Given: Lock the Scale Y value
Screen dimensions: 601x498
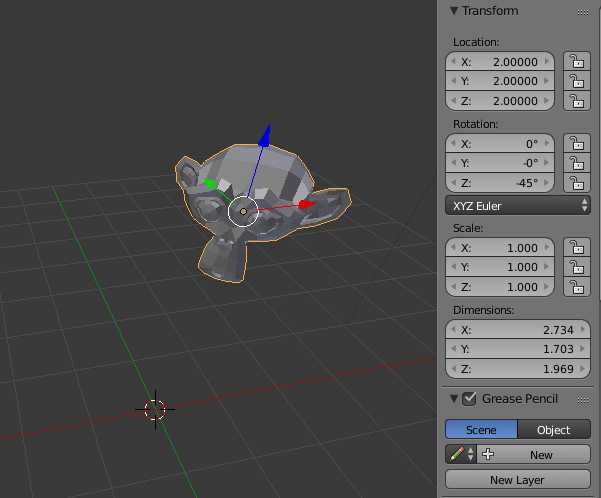Looking at the screenshot, I should [x=577, y=267].
